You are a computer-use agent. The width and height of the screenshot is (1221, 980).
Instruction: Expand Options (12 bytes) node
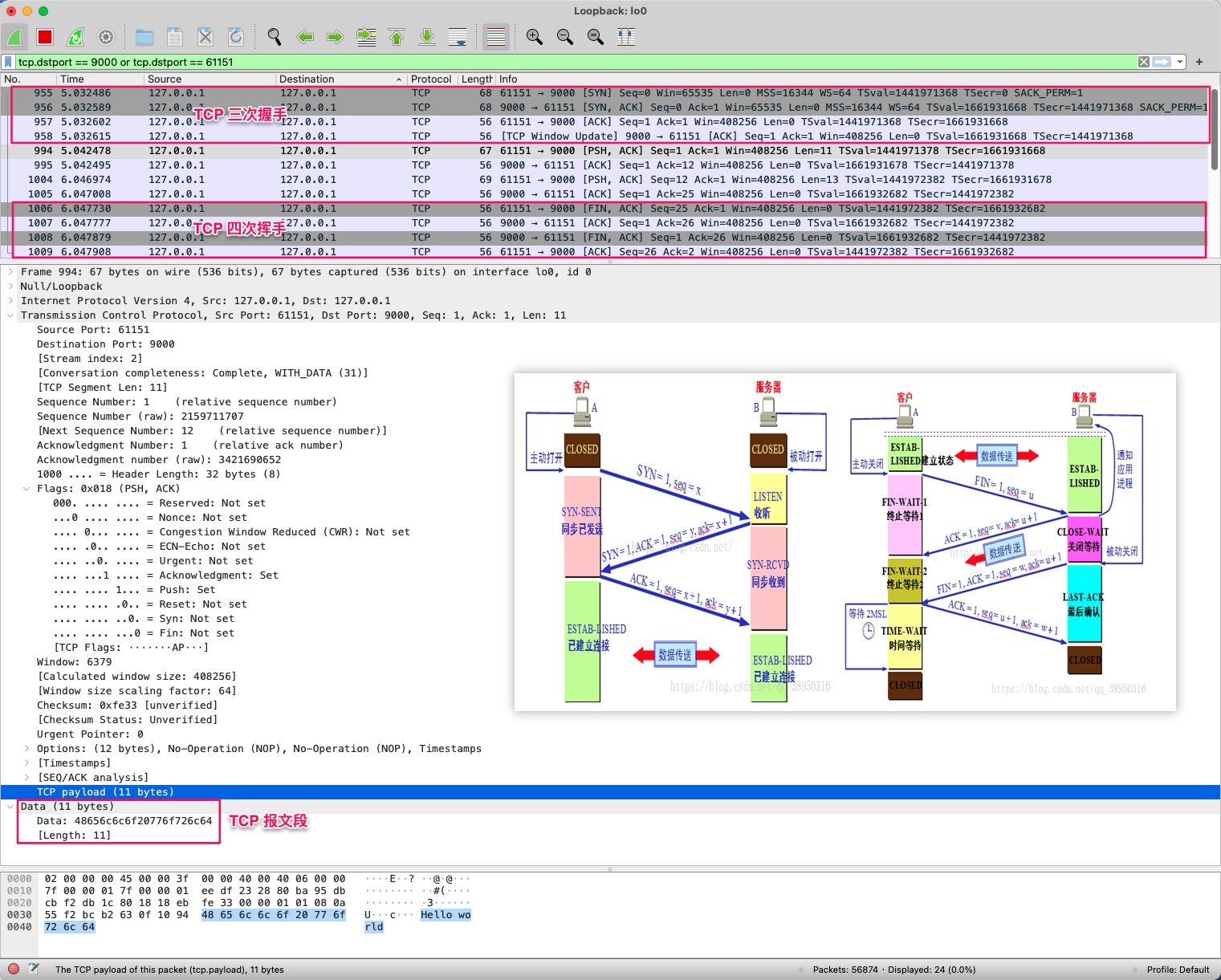[26, 749]
